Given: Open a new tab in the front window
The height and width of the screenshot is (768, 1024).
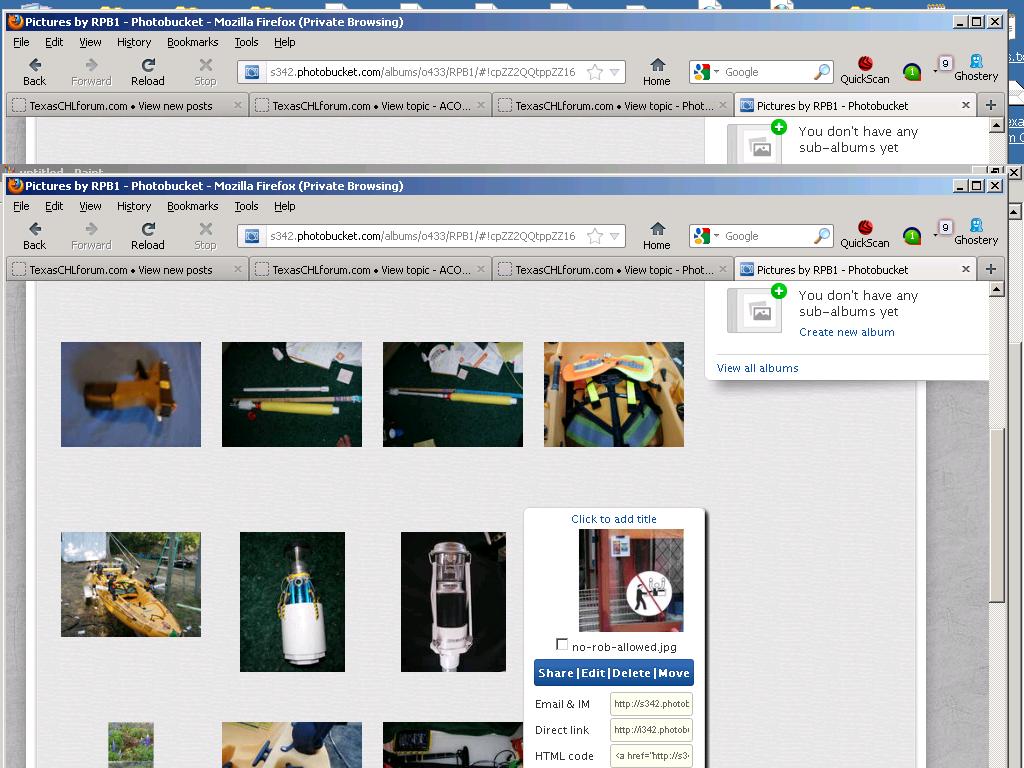Looking at the screenshot, I should pos(990,269).
